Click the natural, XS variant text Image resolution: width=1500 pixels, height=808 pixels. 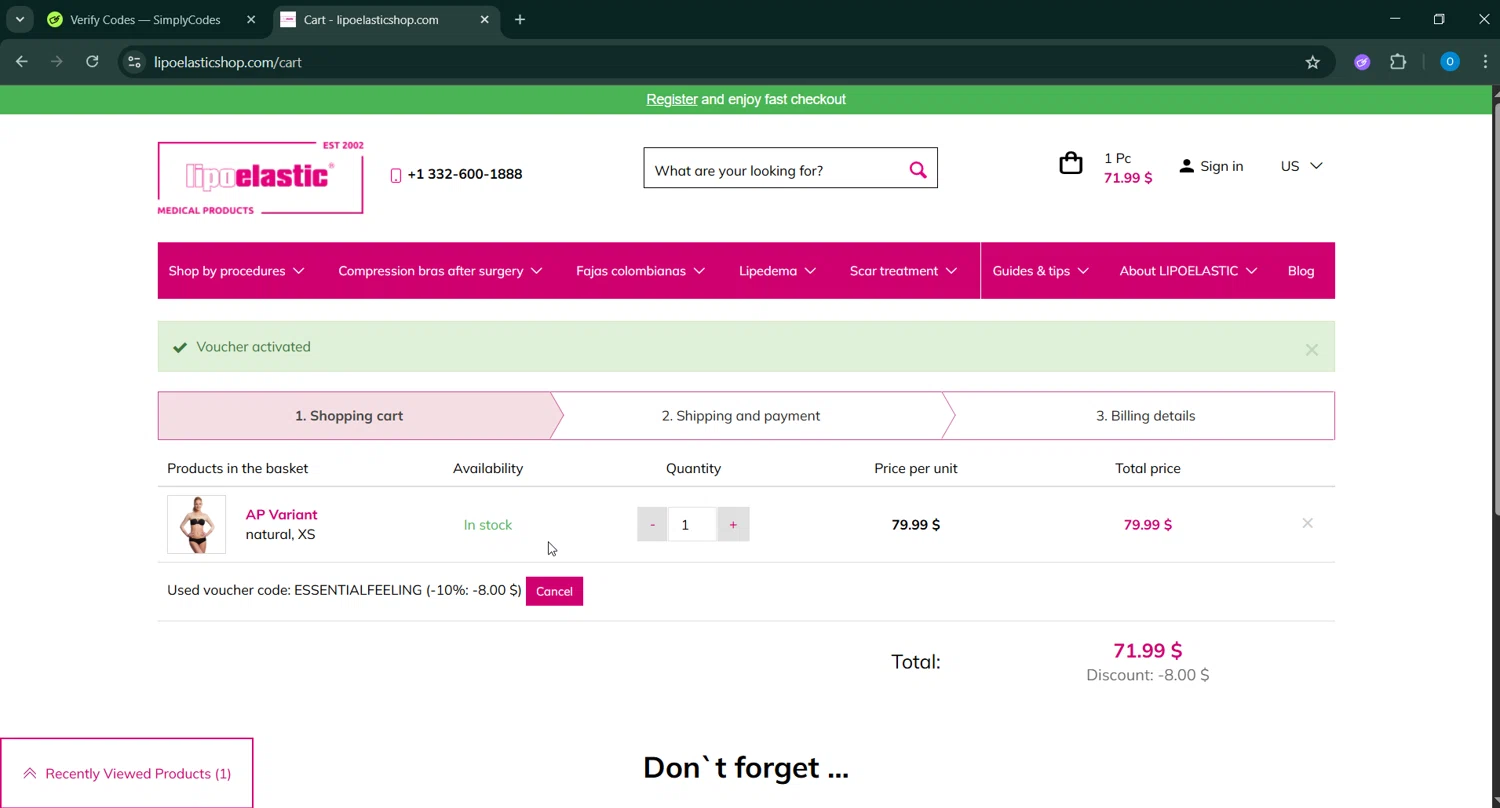280,534
